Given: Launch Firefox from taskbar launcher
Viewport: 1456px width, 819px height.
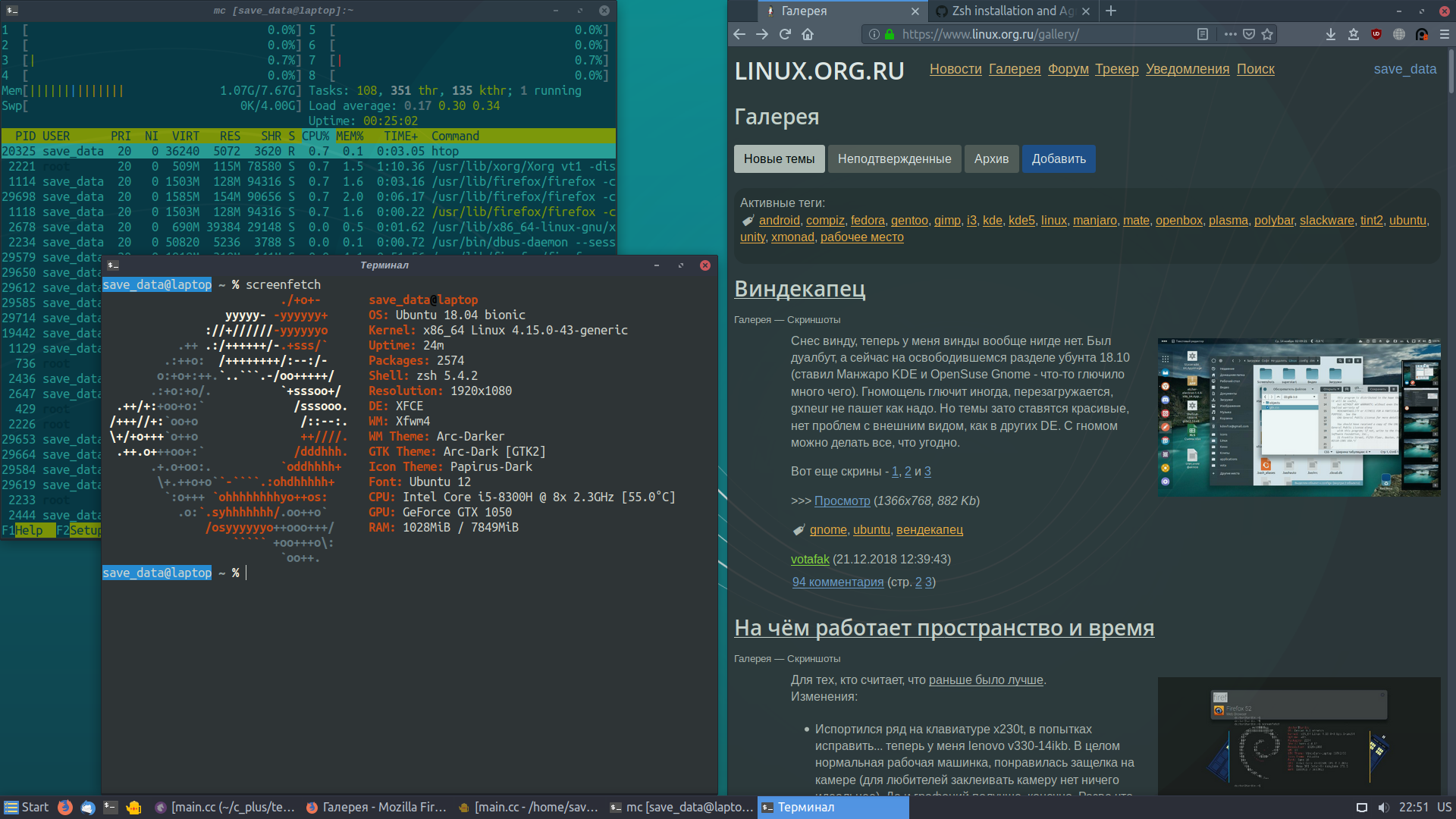Looking at the screenshot, I should click(x=65, y=808).
